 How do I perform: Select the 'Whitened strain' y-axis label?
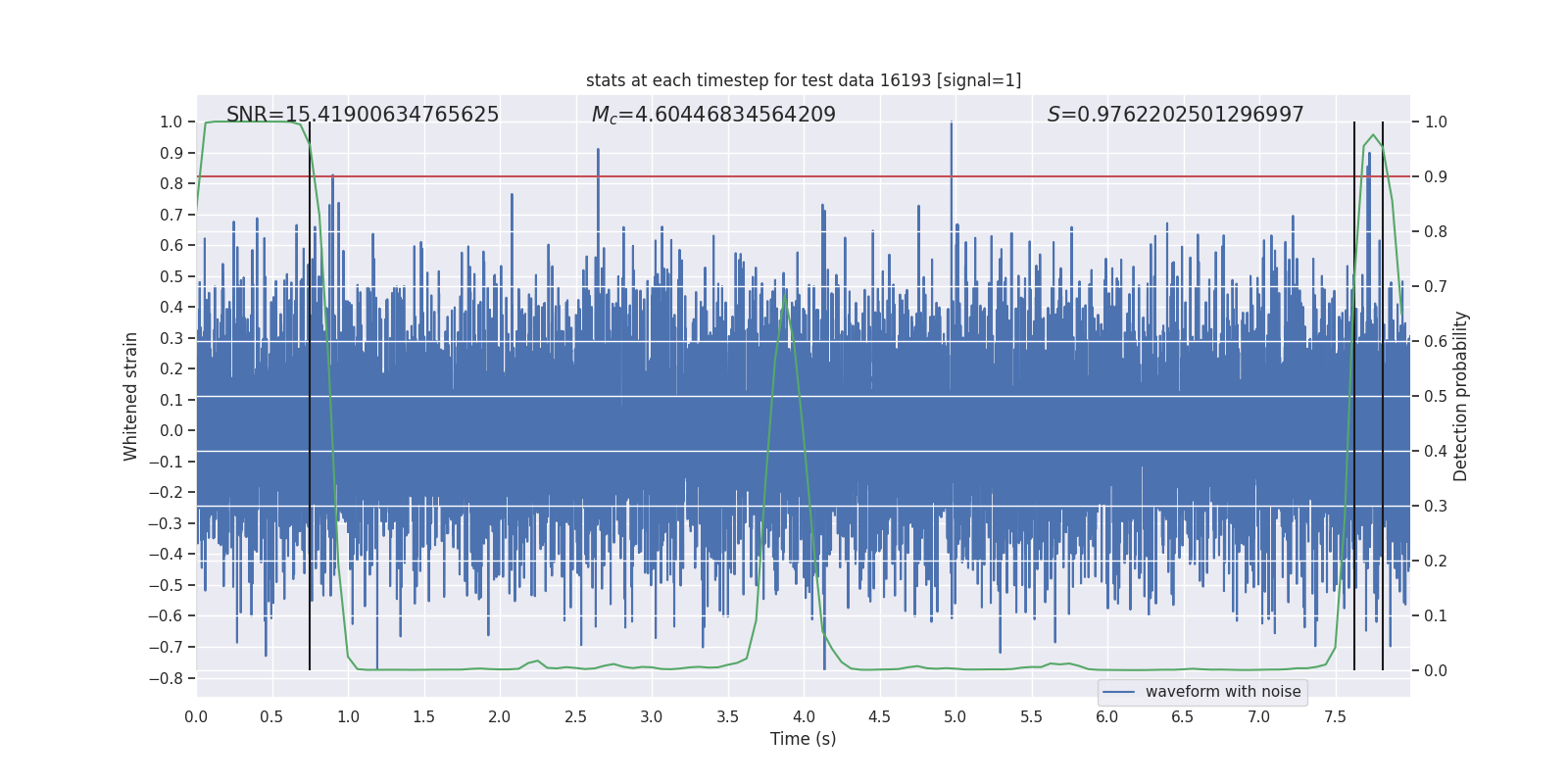pos(131,396)
